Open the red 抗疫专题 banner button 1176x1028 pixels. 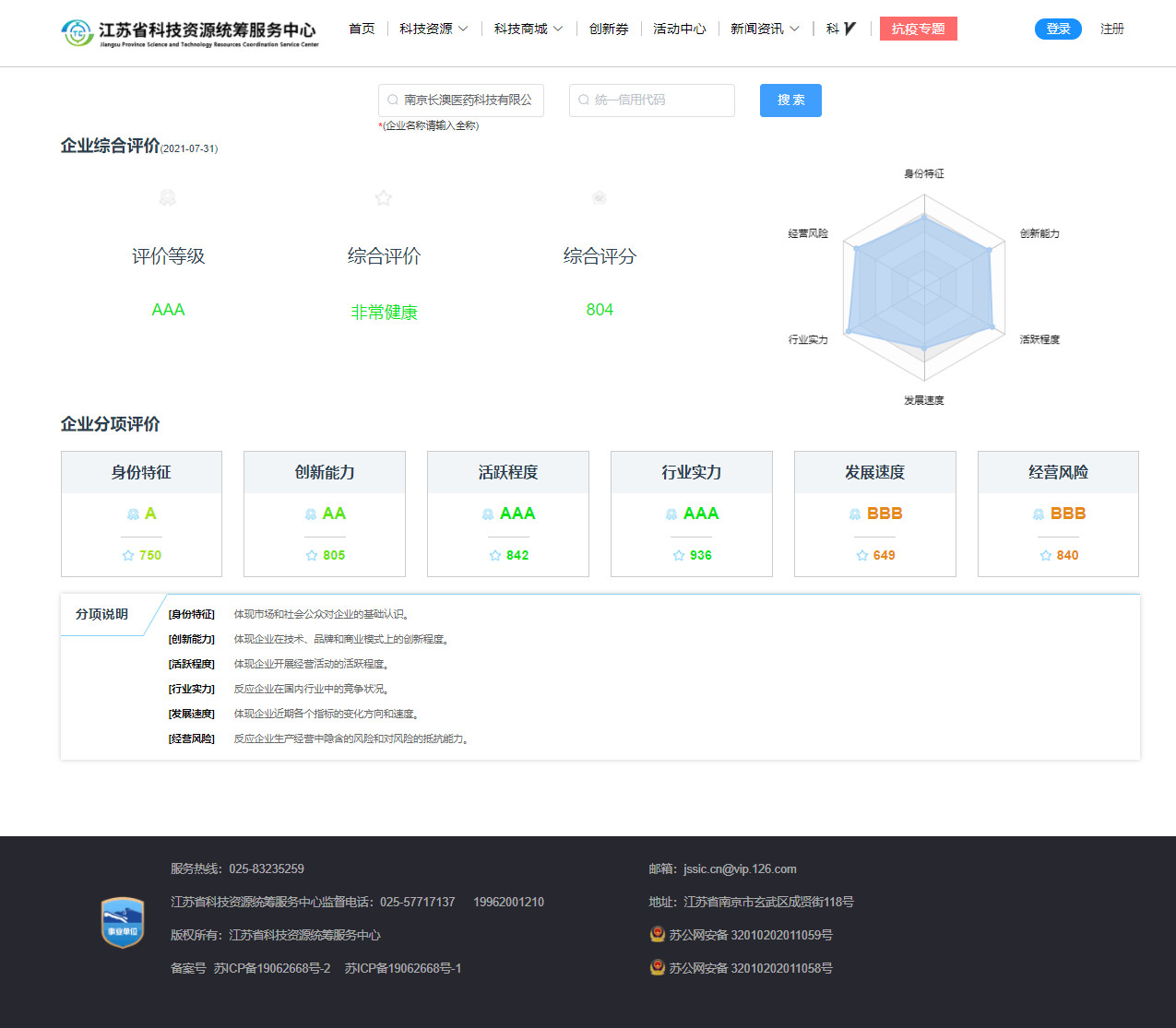point(918,29)
